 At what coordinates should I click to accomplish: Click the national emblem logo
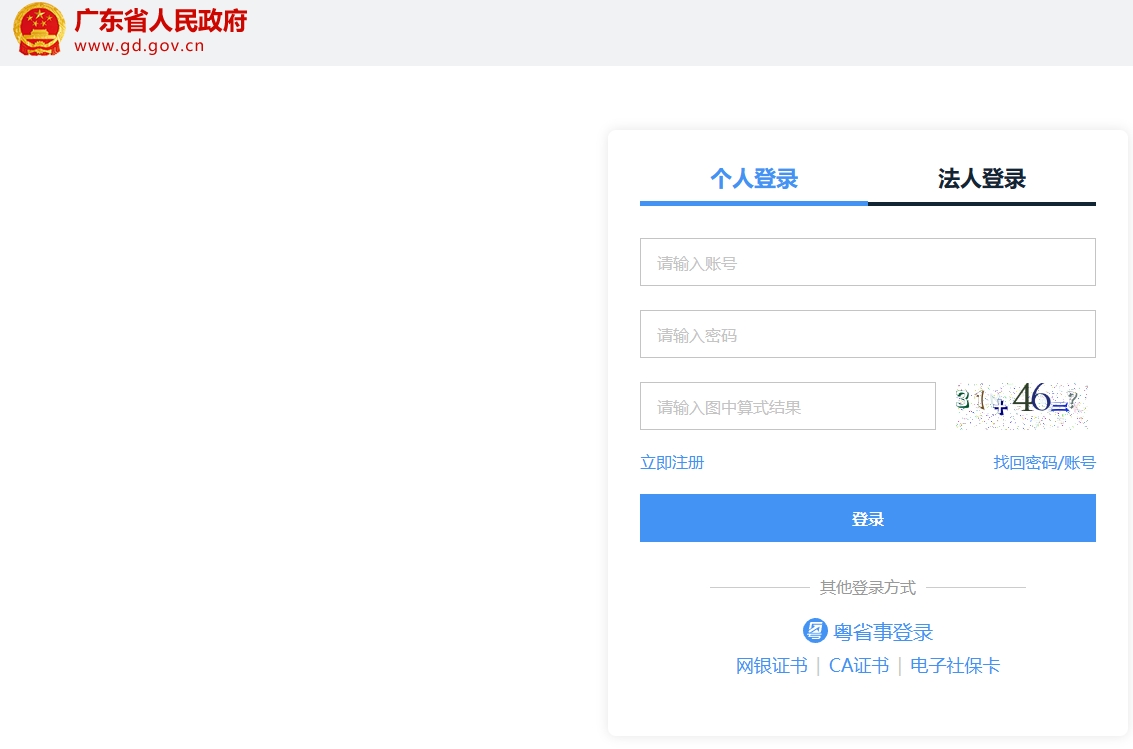point(39,30)
